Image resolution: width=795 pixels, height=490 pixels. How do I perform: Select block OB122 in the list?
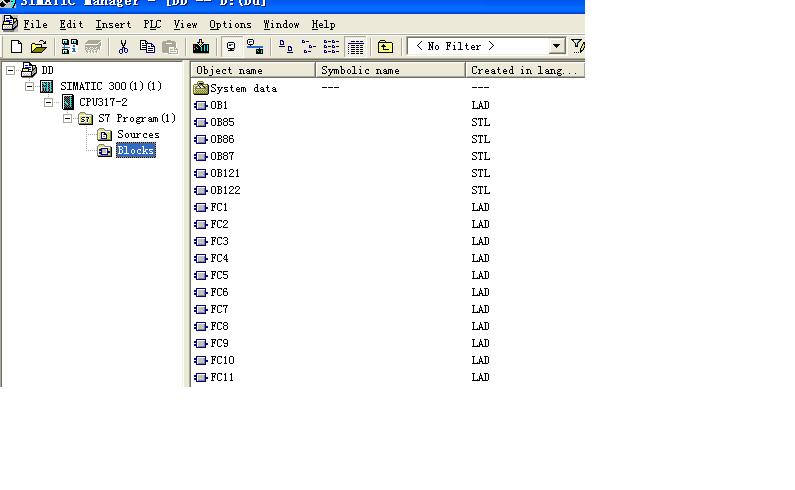point(225,190)
